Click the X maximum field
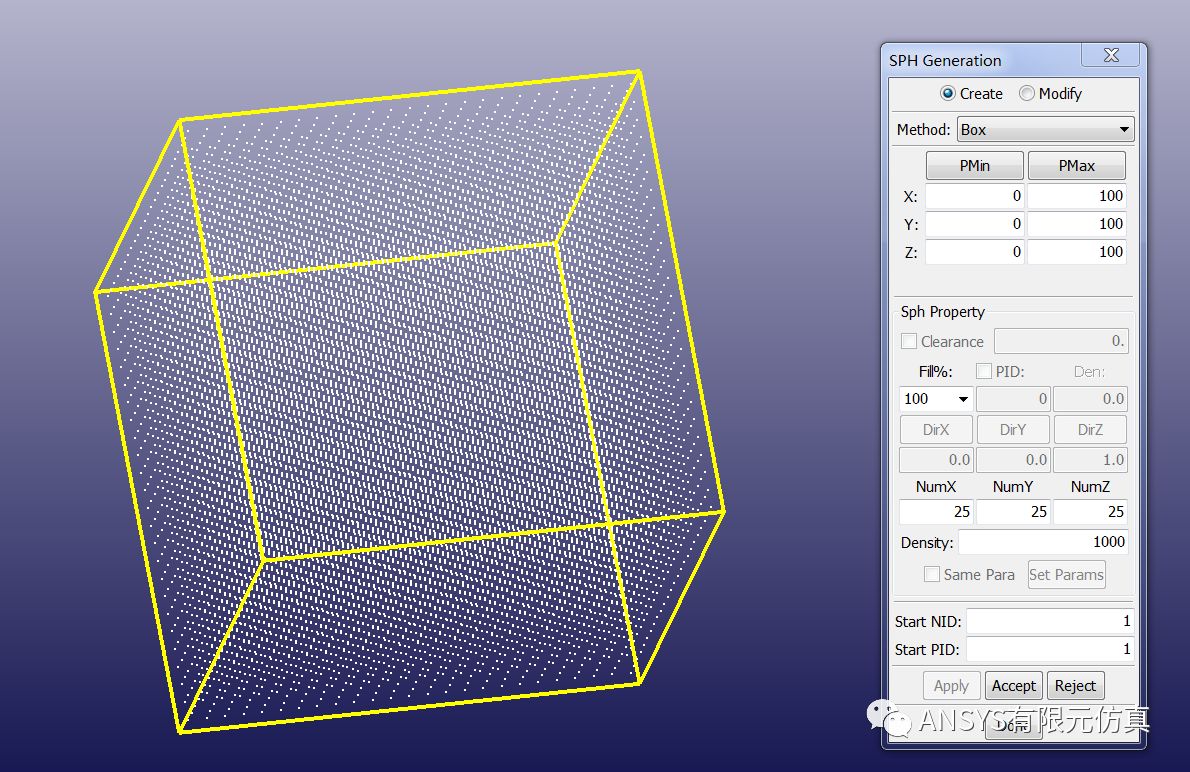This screenshot has width=1190, height=772. point(1076,196)
